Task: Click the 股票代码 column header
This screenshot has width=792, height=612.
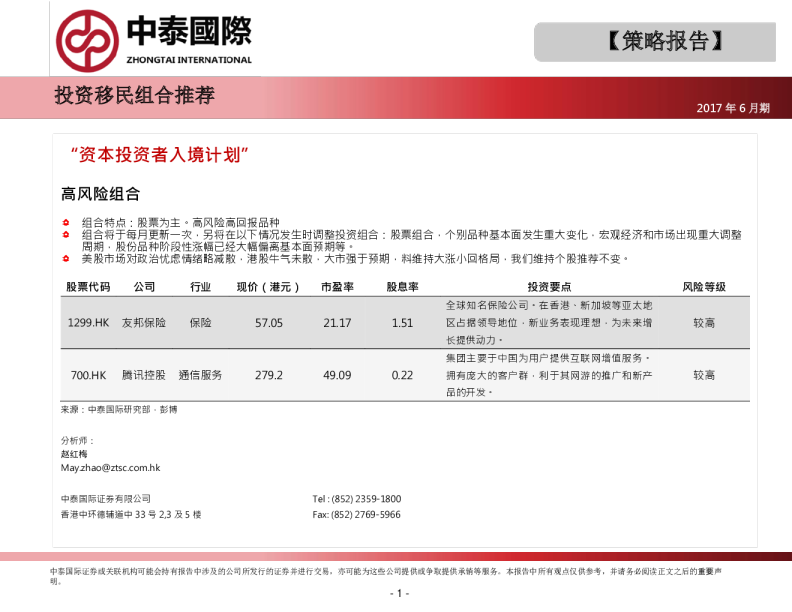Action: pyautogui.click(x=88, y=287)
